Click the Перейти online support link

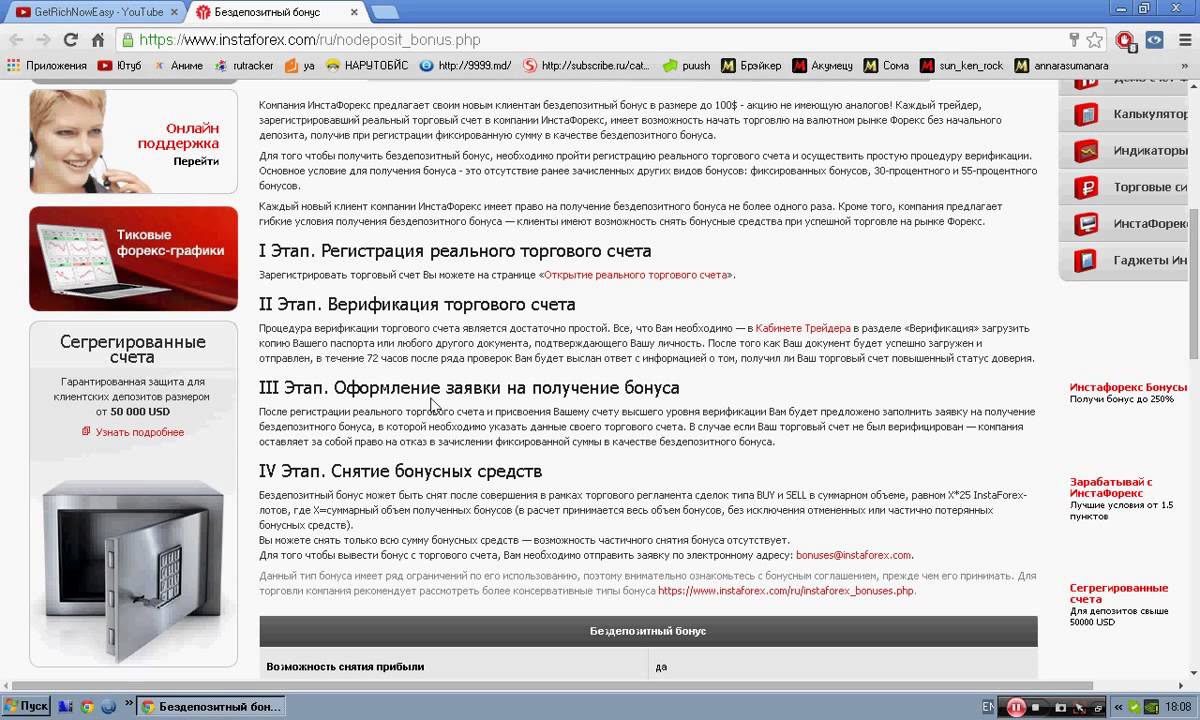tap(196, 160)
